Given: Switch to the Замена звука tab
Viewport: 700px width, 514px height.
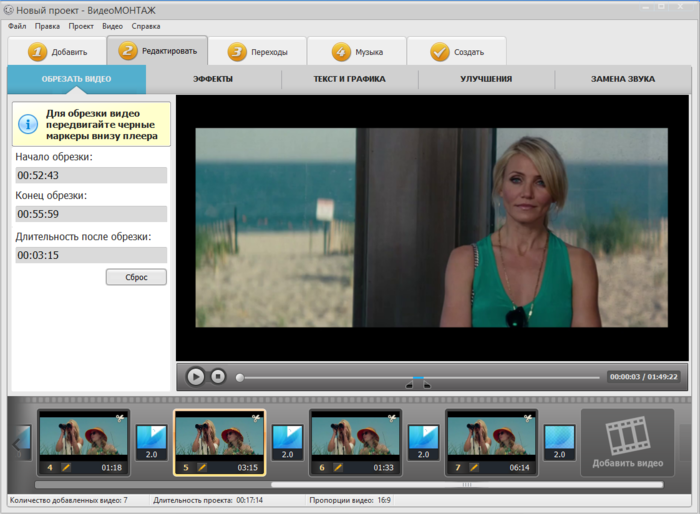Looking at the screenshot, I should [623, 78].
